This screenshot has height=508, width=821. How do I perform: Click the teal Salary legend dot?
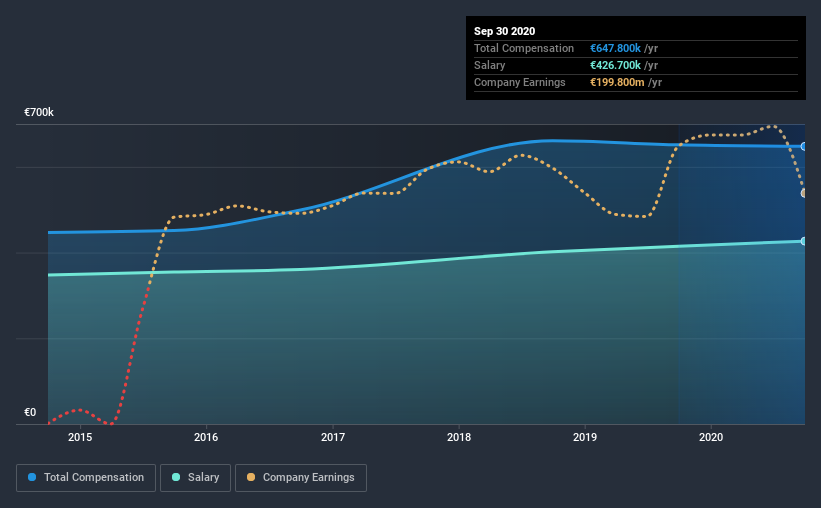176,477
